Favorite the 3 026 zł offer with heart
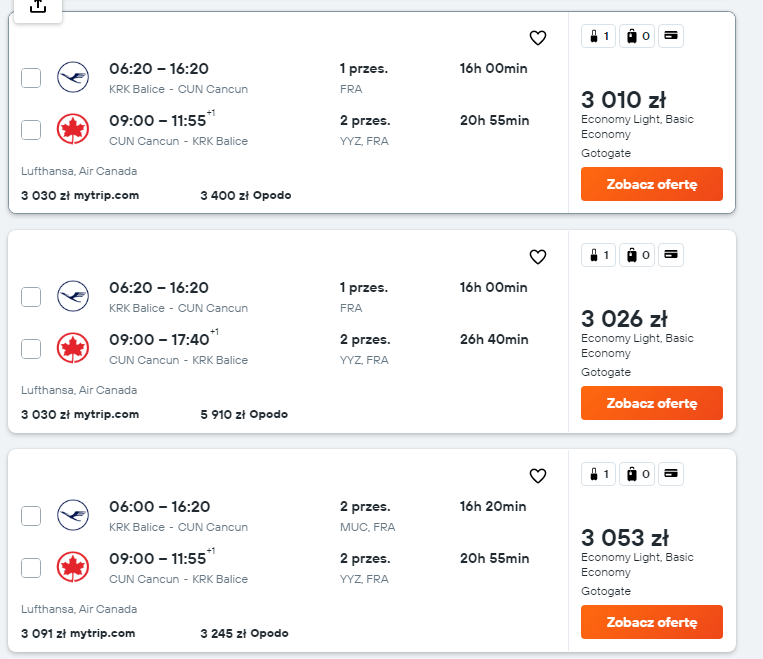This screenshot has width=763, height=659. (x=538, y=257)
